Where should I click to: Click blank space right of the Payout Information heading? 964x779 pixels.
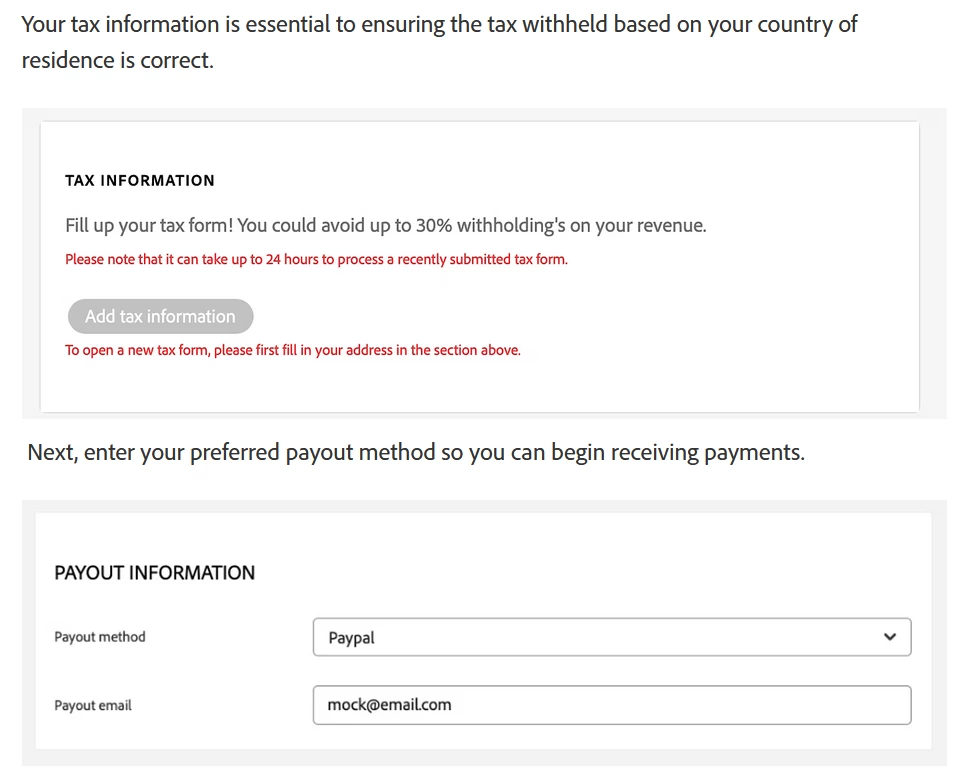click(584, 572)
